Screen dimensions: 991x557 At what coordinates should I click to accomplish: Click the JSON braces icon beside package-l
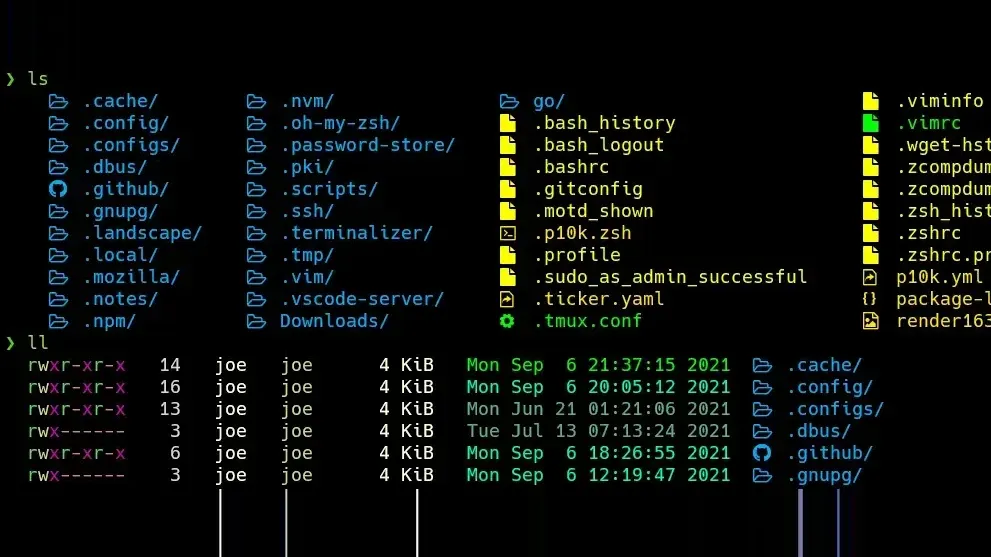click(870, 299)
